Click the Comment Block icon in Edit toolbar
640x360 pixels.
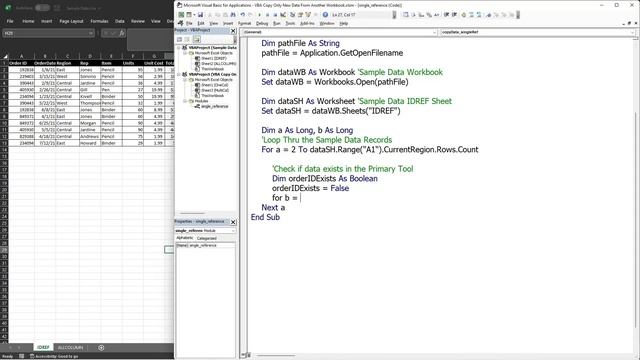click(x=471, y=15)
